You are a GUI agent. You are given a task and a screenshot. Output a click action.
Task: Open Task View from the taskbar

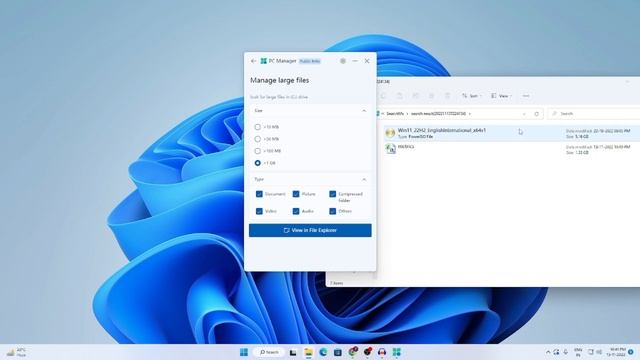(293, 352)
